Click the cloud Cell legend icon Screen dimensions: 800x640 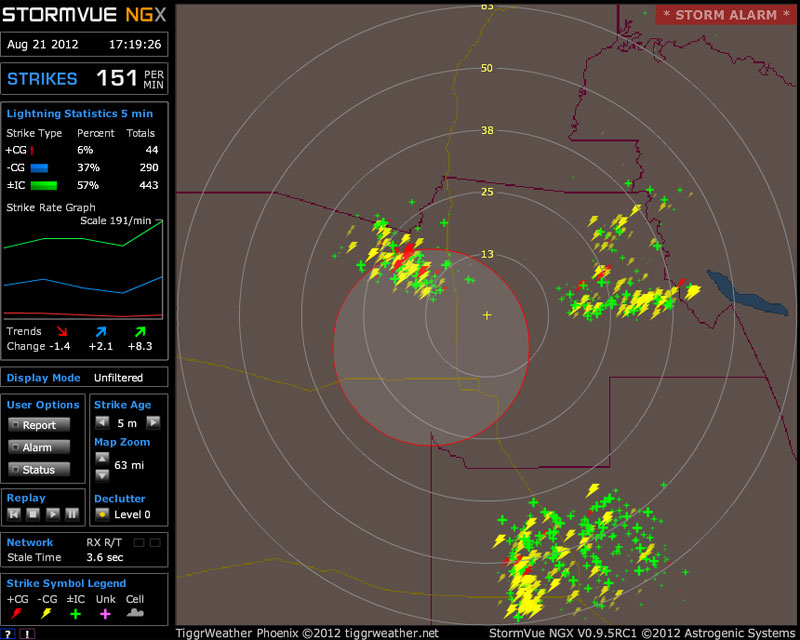coord(134,613)
